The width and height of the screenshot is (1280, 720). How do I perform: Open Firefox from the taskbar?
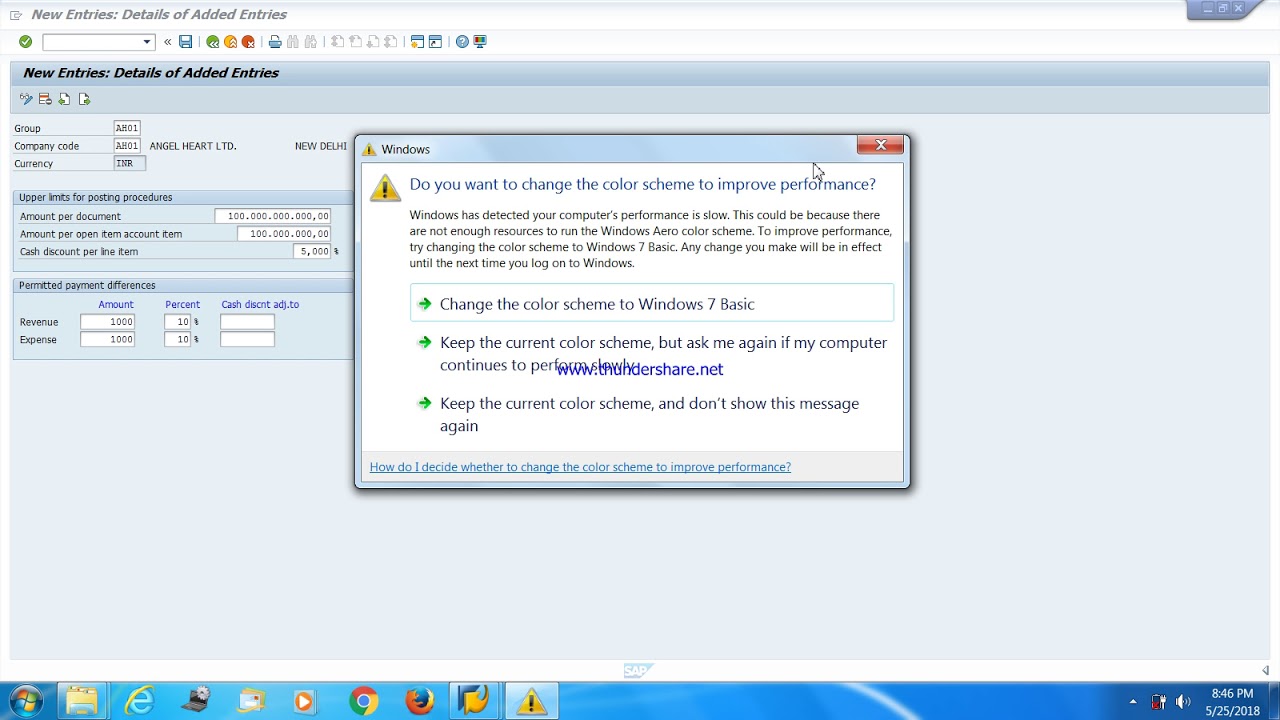pos(419,701)
